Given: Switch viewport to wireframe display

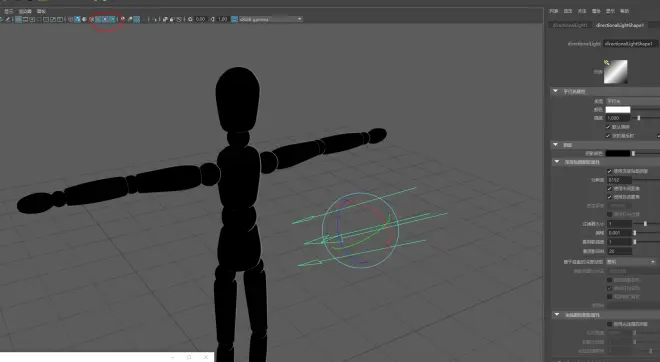Looking at the screenshot, I should coord(71,19).
